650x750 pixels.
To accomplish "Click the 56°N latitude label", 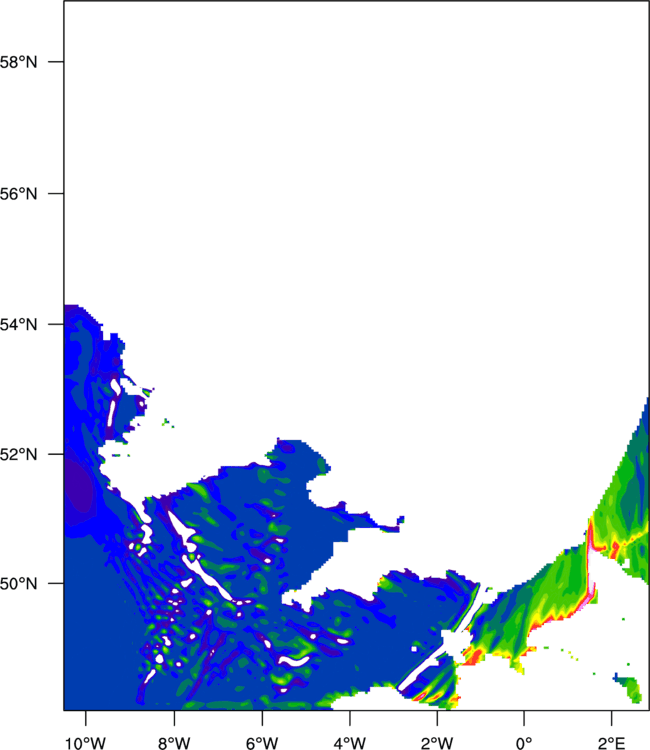I will tap(18, 194).
